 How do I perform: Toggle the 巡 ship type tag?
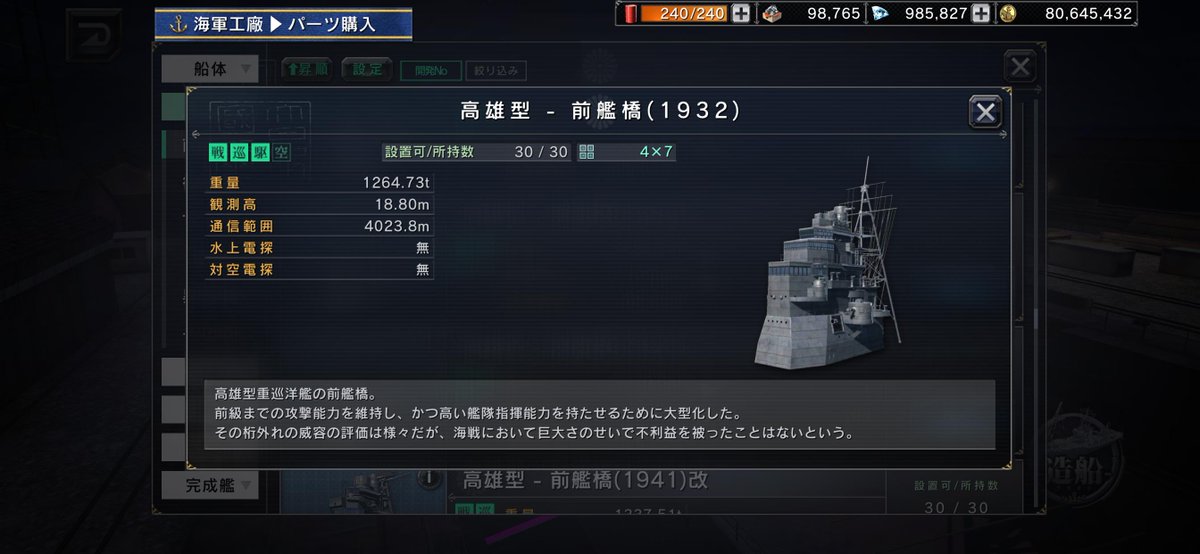tap(238, 152)
